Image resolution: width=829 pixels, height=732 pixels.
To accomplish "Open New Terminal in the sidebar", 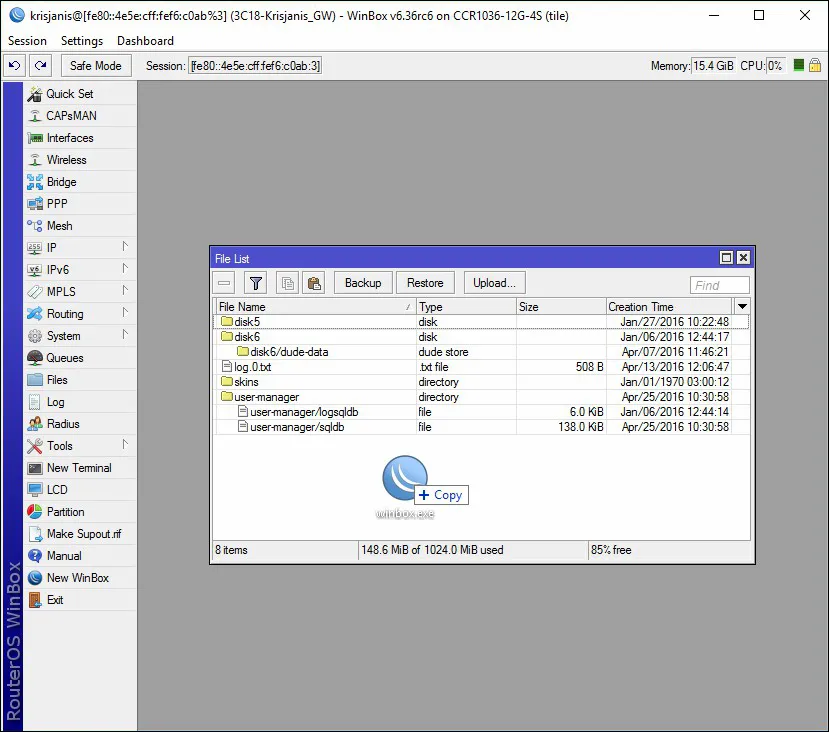I will [79, 468].
